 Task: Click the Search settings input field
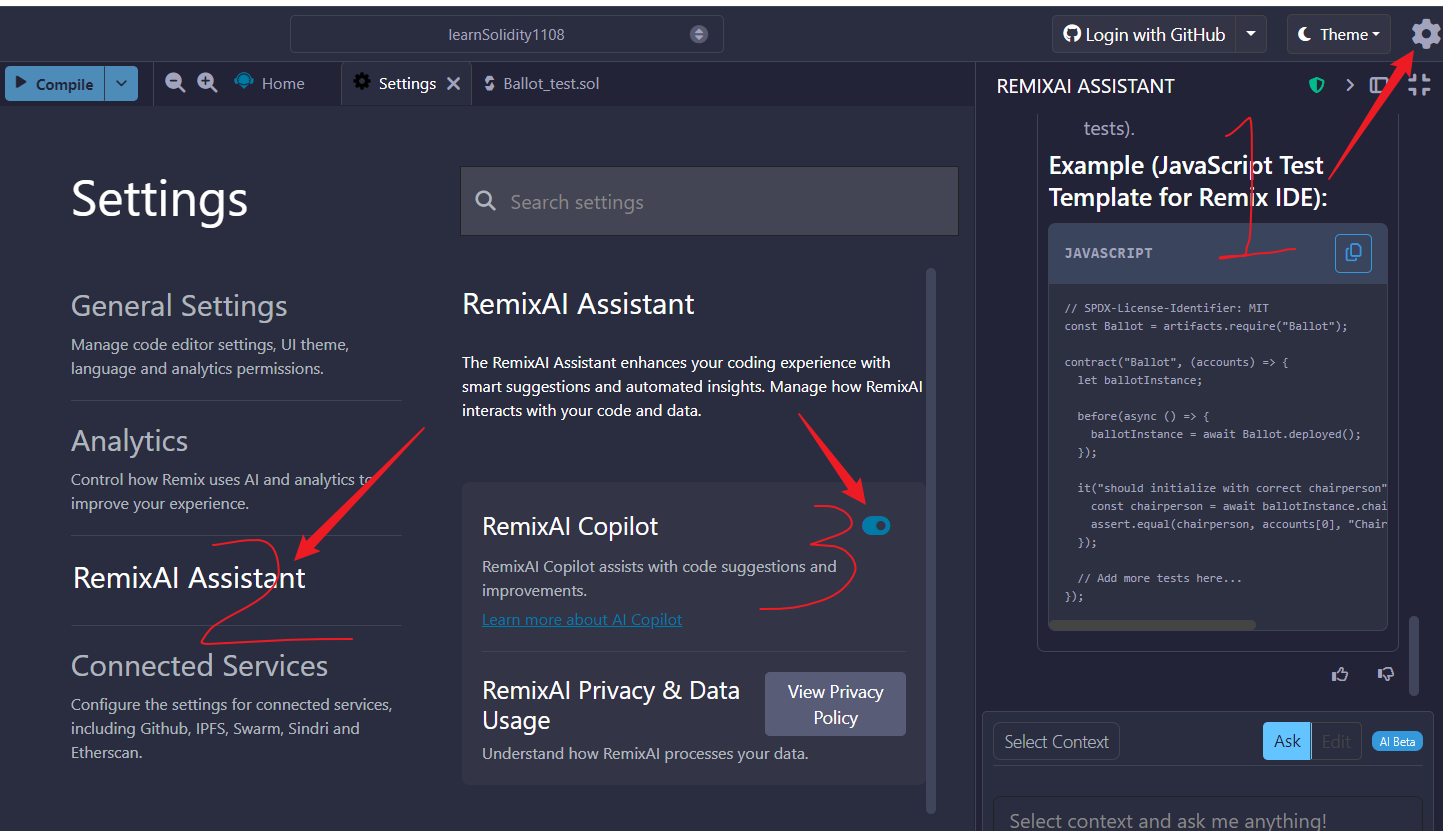(710, 202)
